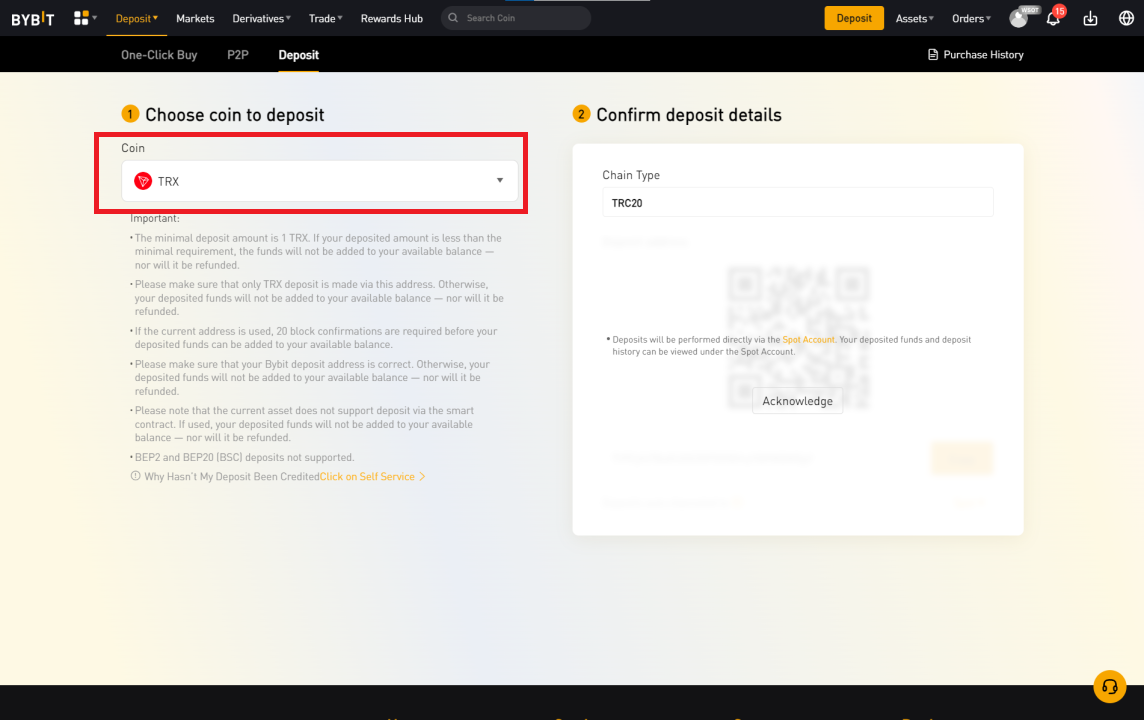Expand the Deposit menu in top navigation
Image resolution: width=1144 pixels, height=720 pixels.
(x=136, y=18)
